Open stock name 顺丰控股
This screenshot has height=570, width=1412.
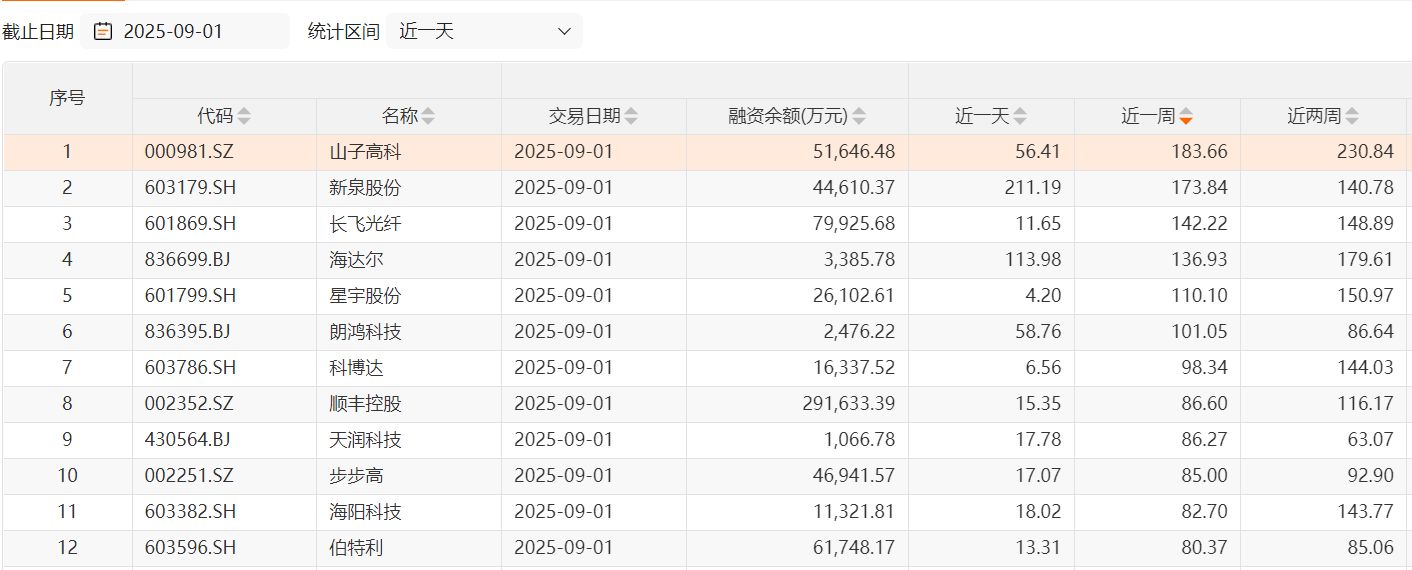[x=365, y=405]
